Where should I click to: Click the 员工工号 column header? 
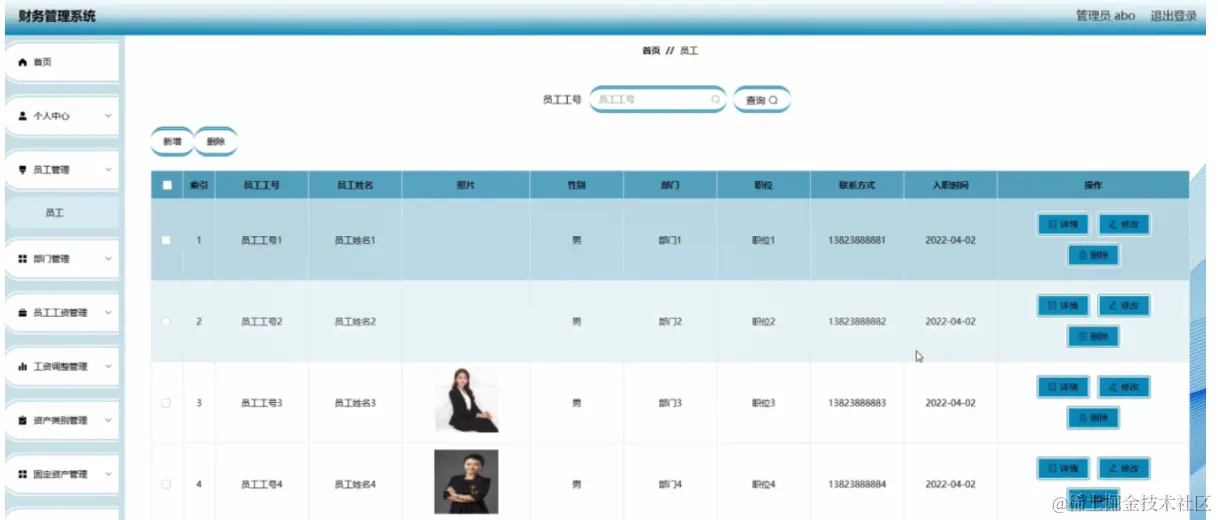(x=261, y=185)
